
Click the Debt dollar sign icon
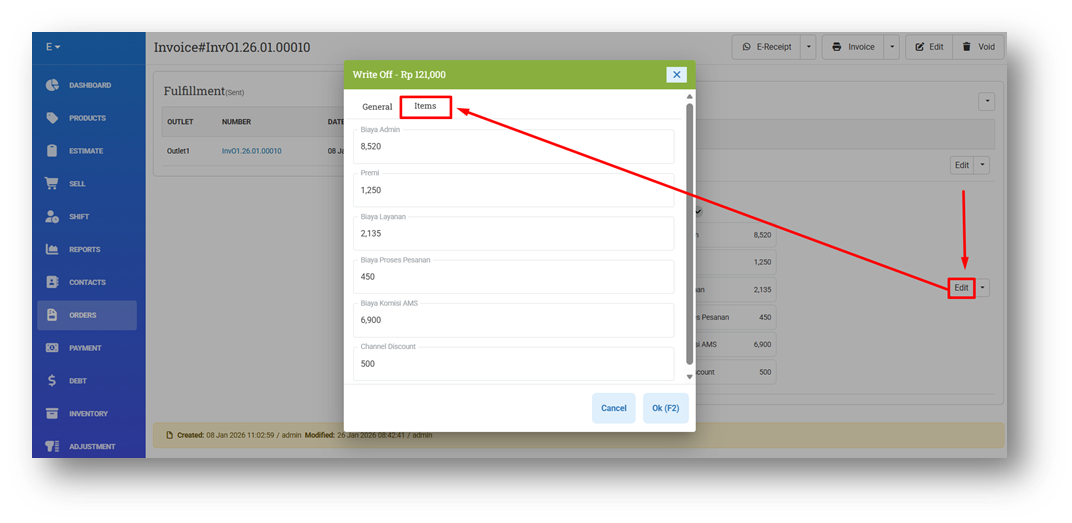(52, 381)
